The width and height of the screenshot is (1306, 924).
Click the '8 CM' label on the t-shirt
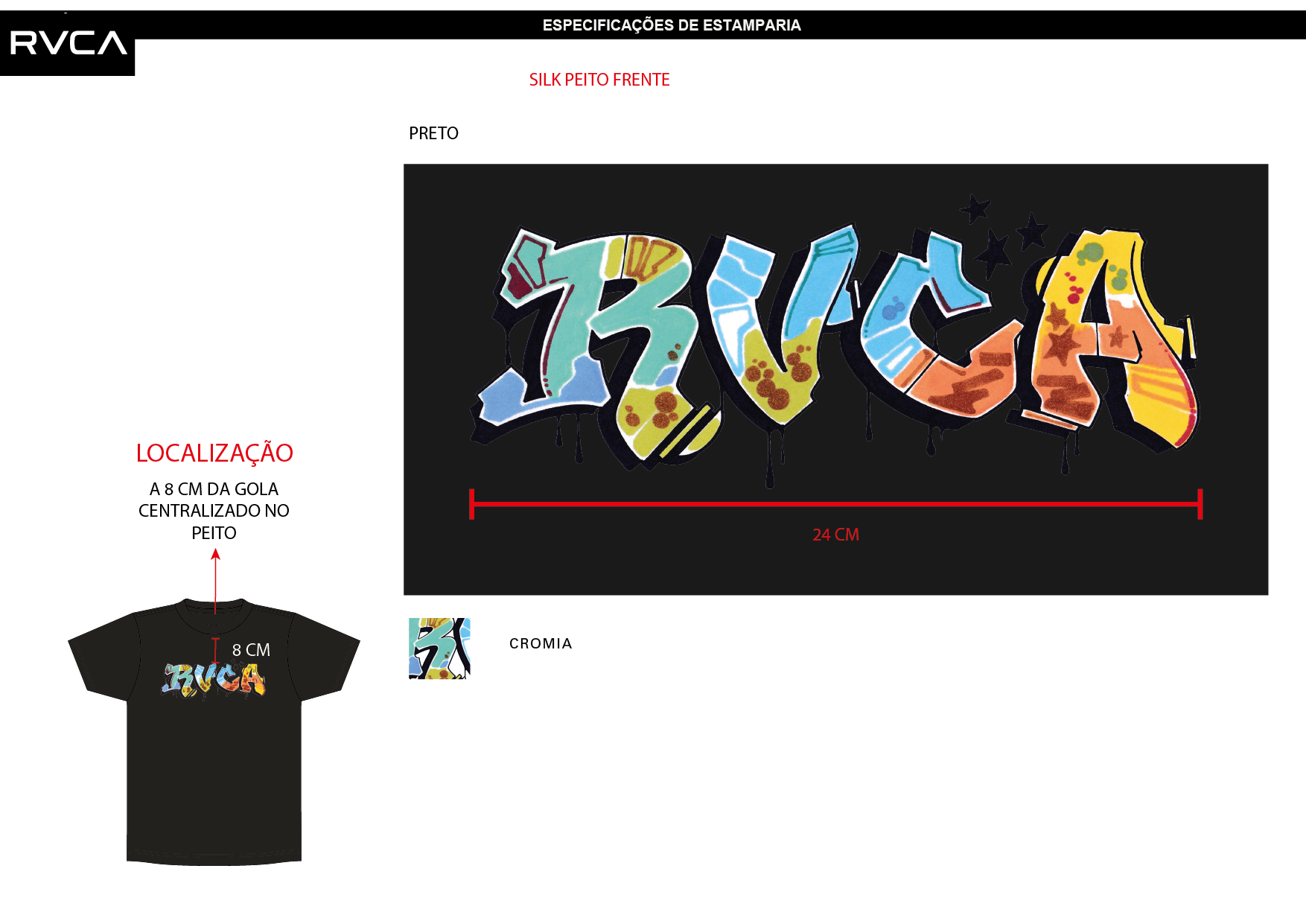[251, 650]
